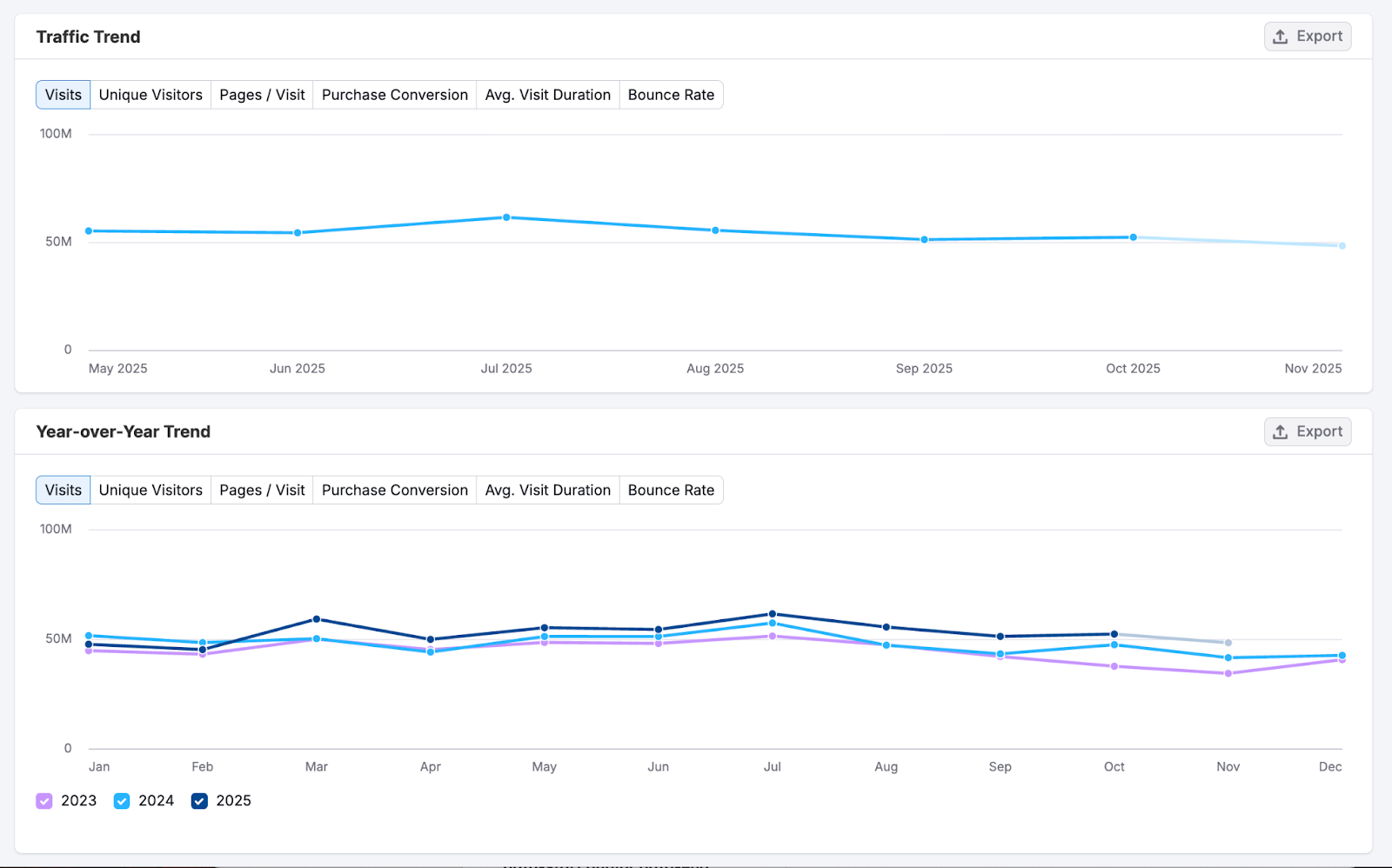Show Purchase Conversion in Year-over-Year Trend
The height and width of the screenshot is (868, 1392).
click(394, 490)
